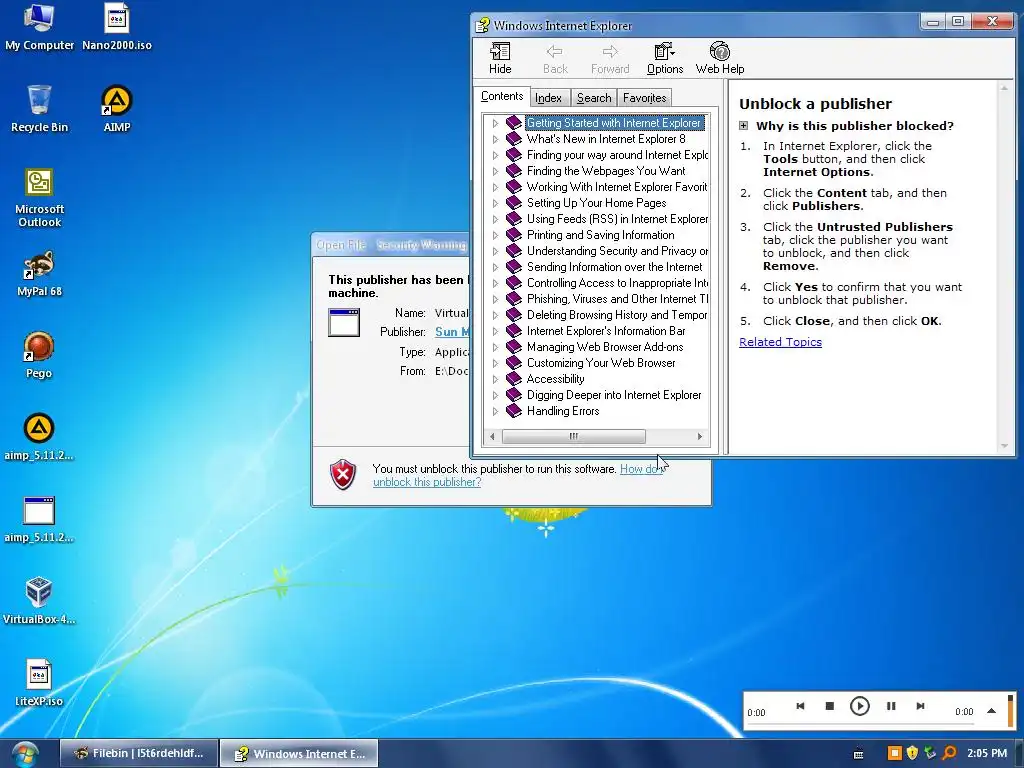Click the Forward toolbar button
The image size is (1024, 768).
coord(610,58)
